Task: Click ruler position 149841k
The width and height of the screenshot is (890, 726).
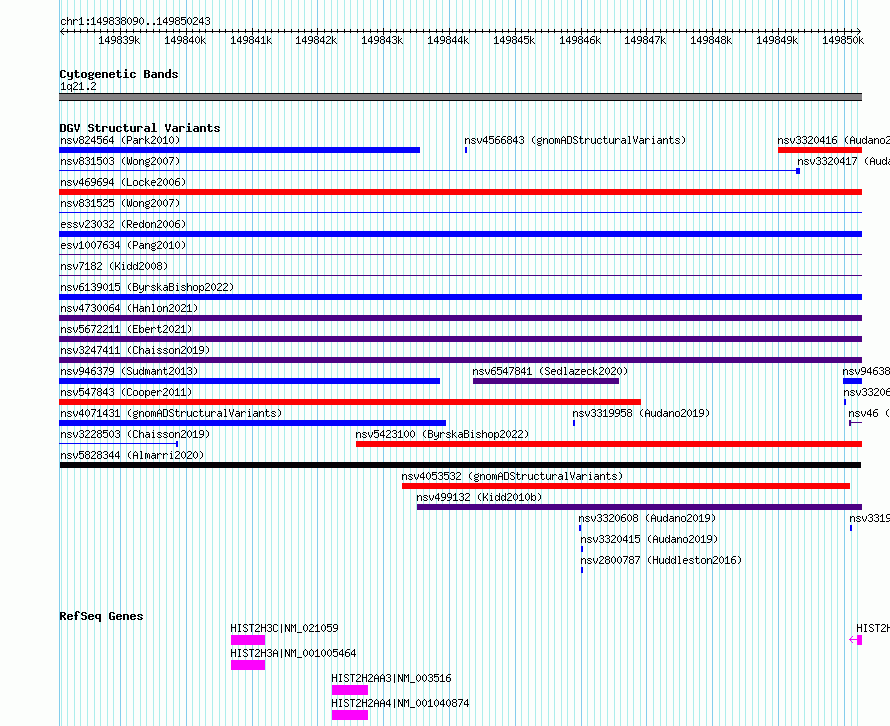Action: click(x=251, y=40)
